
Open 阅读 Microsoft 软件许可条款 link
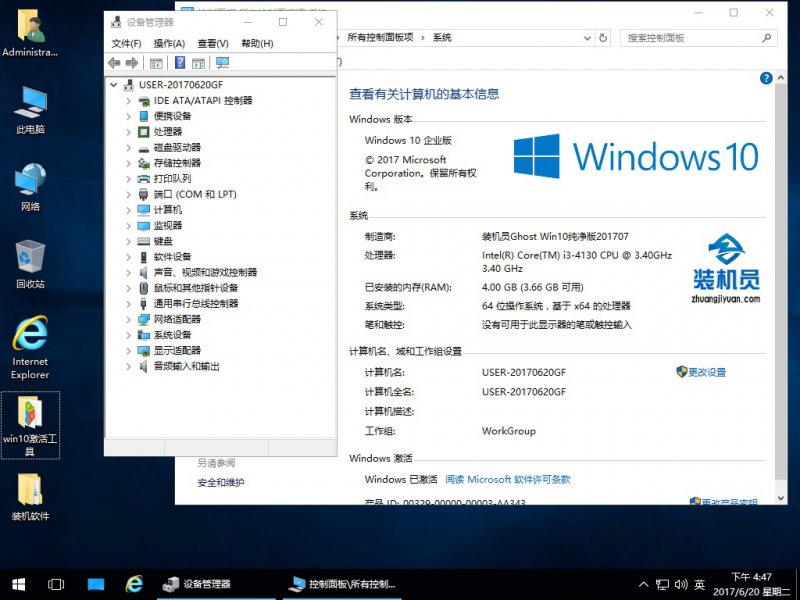pos(508,480)
